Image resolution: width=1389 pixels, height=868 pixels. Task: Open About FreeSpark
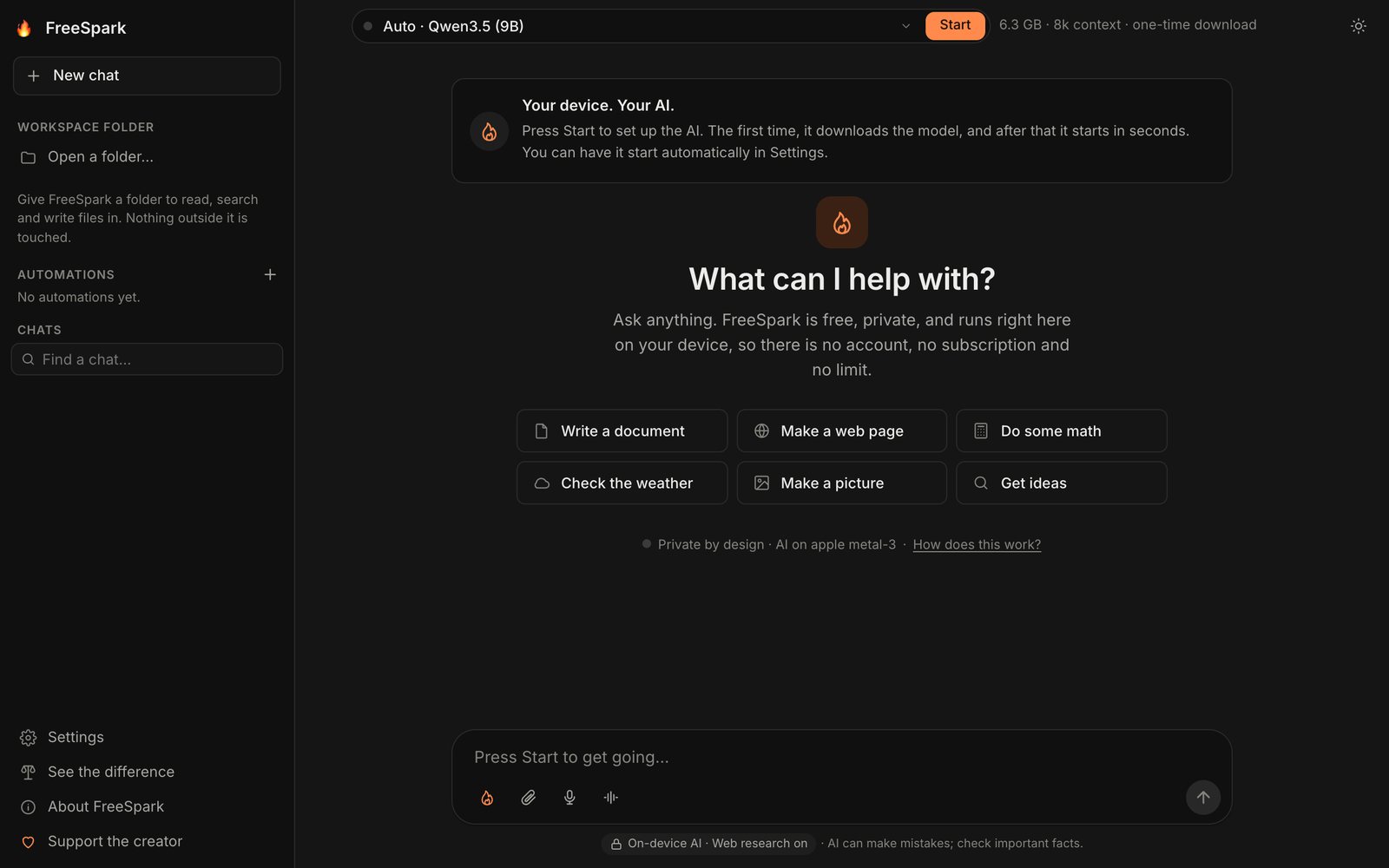[x=147, y=806]
